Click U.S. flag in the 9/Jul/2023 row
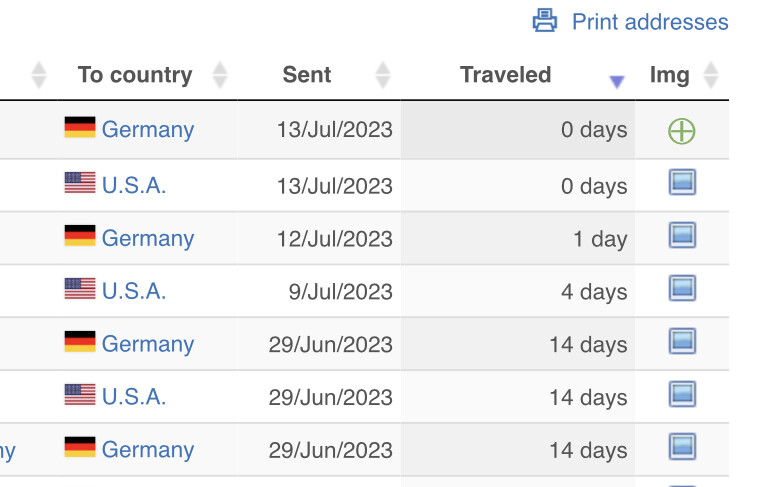Image resolution: width=763 pixels, height=487 pixels. click(80, 290)
